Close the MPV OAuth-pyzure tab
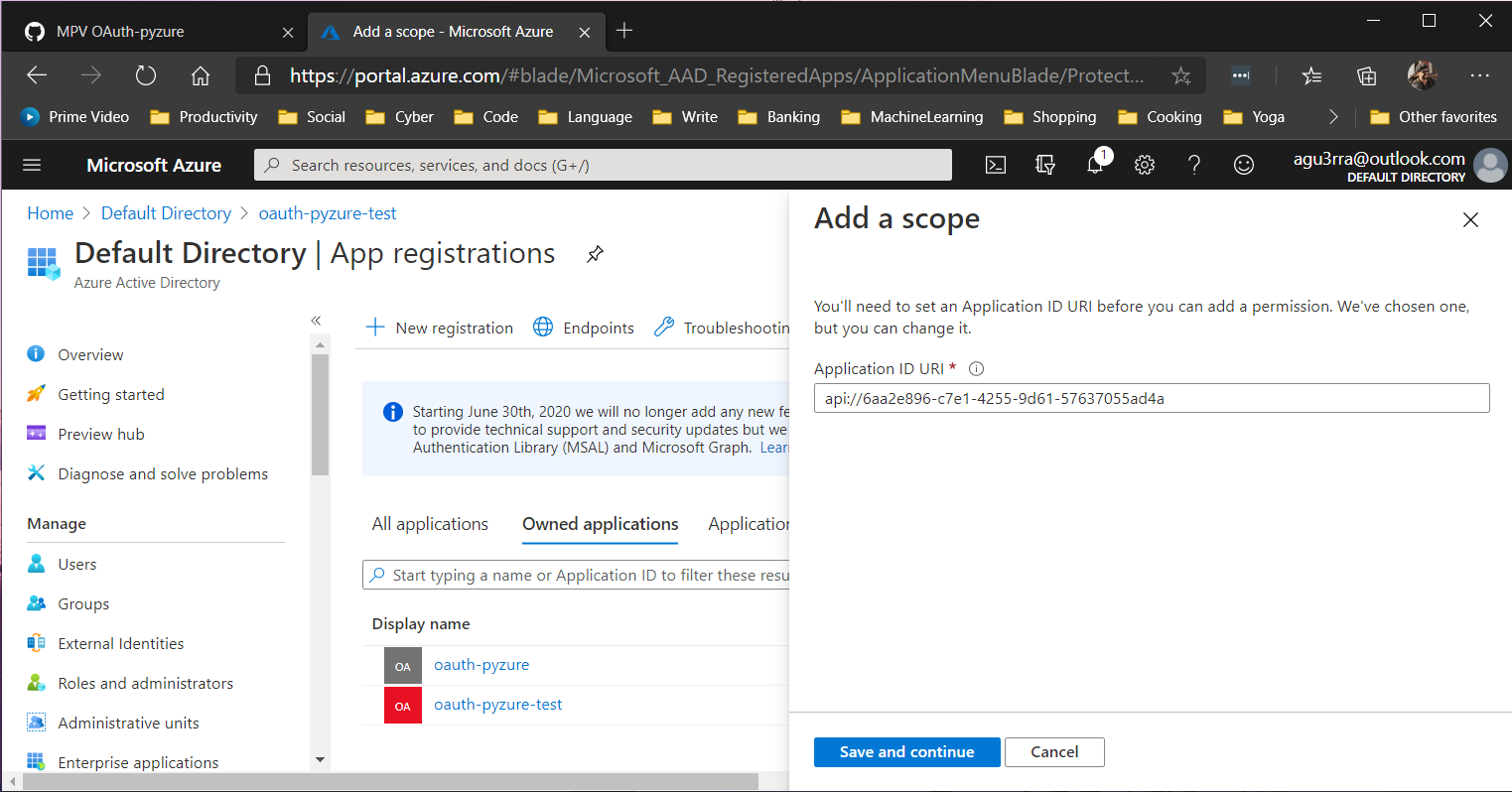This screenshot has width=1512, height=792. pyautogui.click(x=288, y=32)
